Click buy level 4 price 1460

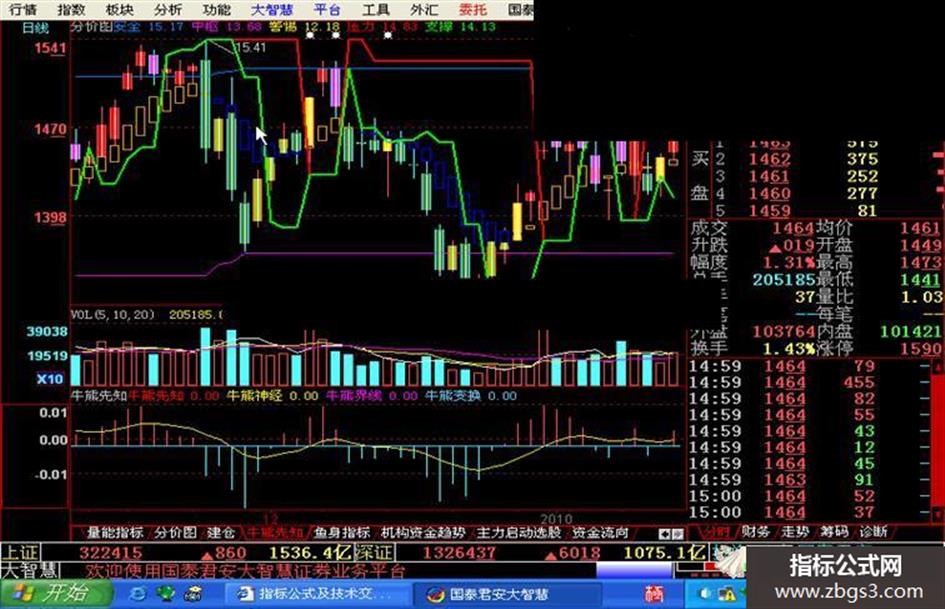click(x=769, y=194)
